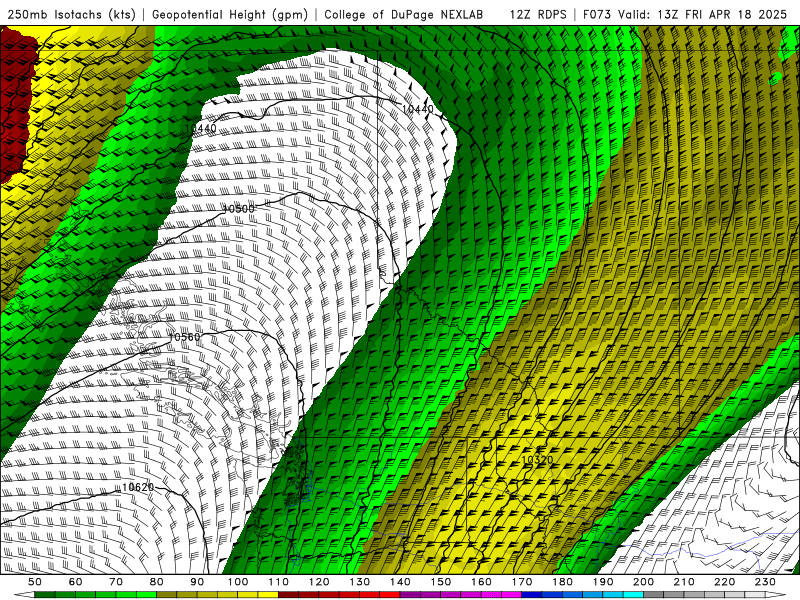Click the 130 value on the color scale

[x=360, y=582]
